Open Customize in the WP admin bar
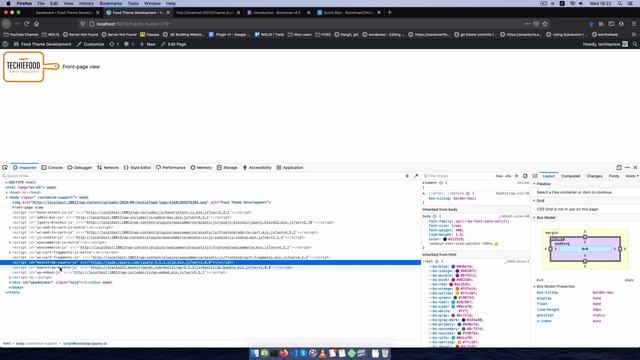Viewport: 640px width, 360px height. click(90, 44)
